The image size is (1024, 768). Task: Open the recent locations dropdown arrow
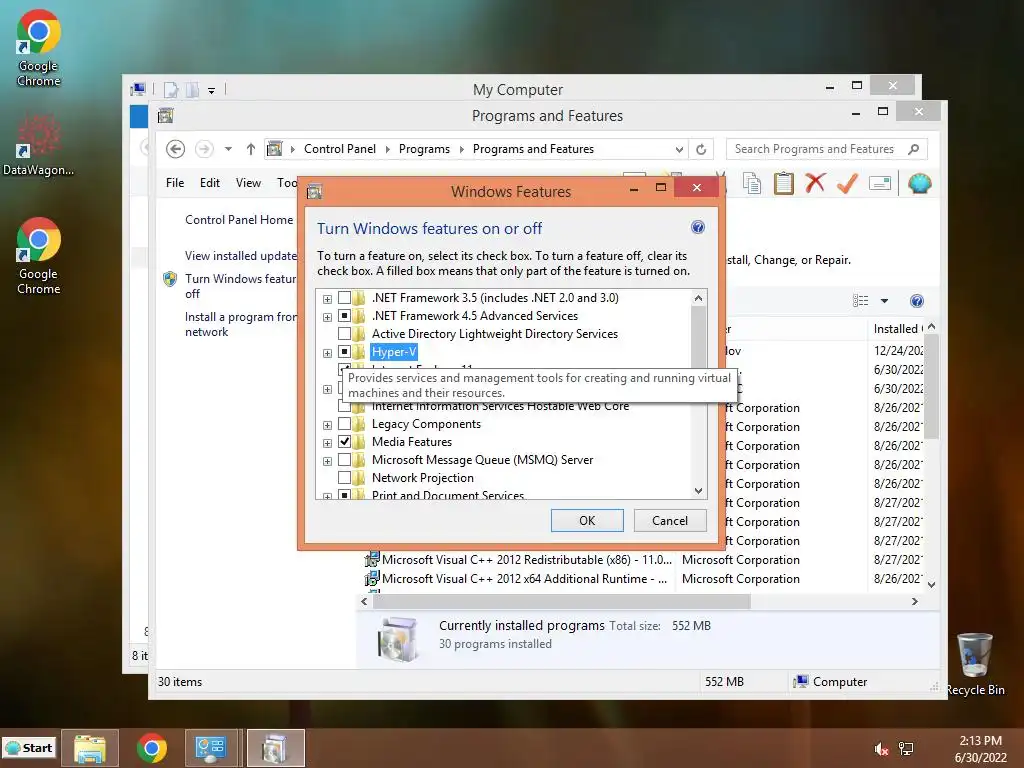[x=228, y=149]
